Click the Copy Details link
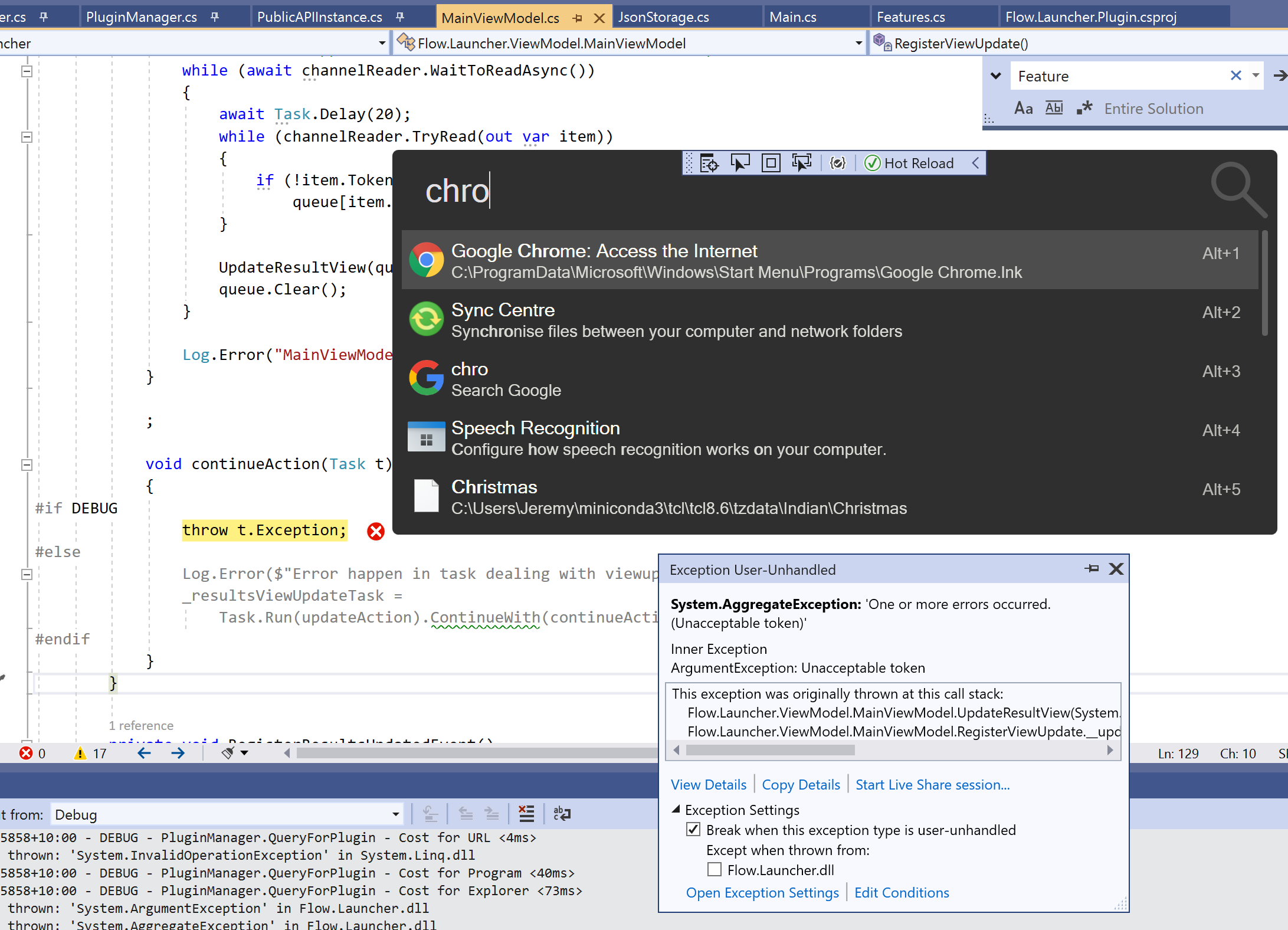1288x930 pixels. (801, 785)
